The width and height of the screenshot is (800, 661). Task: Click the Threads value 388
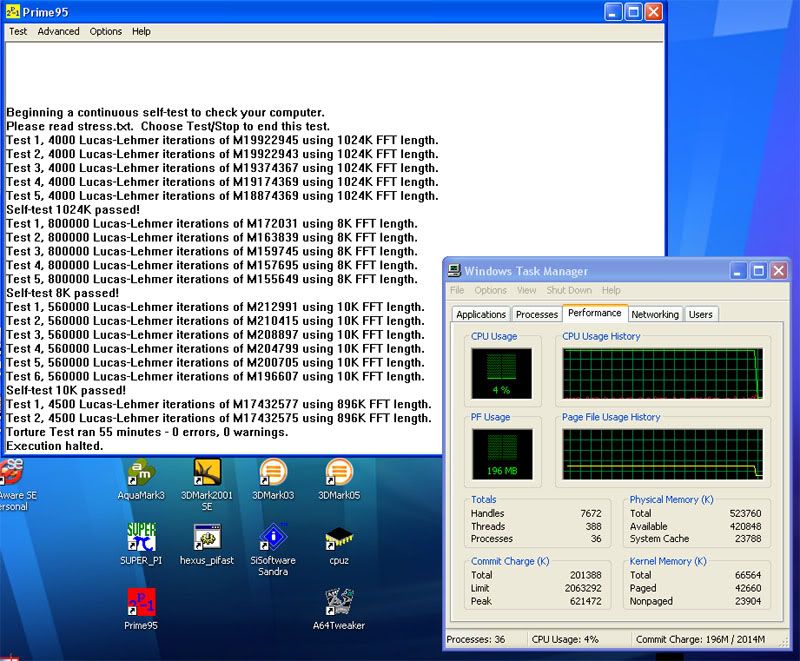click(x=593, y=526)
